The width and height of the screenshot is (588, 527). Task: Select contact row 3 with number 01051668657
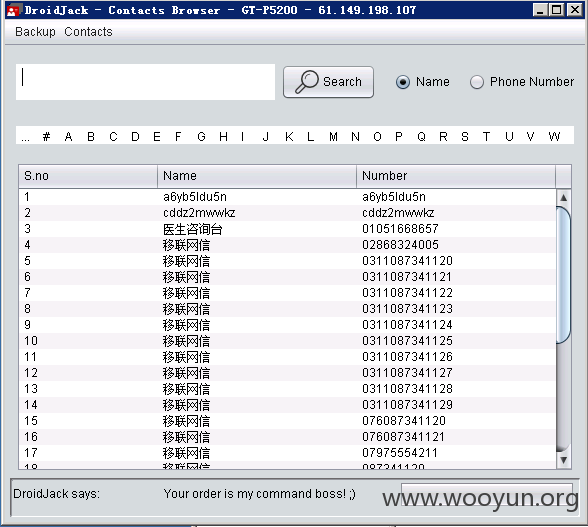(287, 229)
